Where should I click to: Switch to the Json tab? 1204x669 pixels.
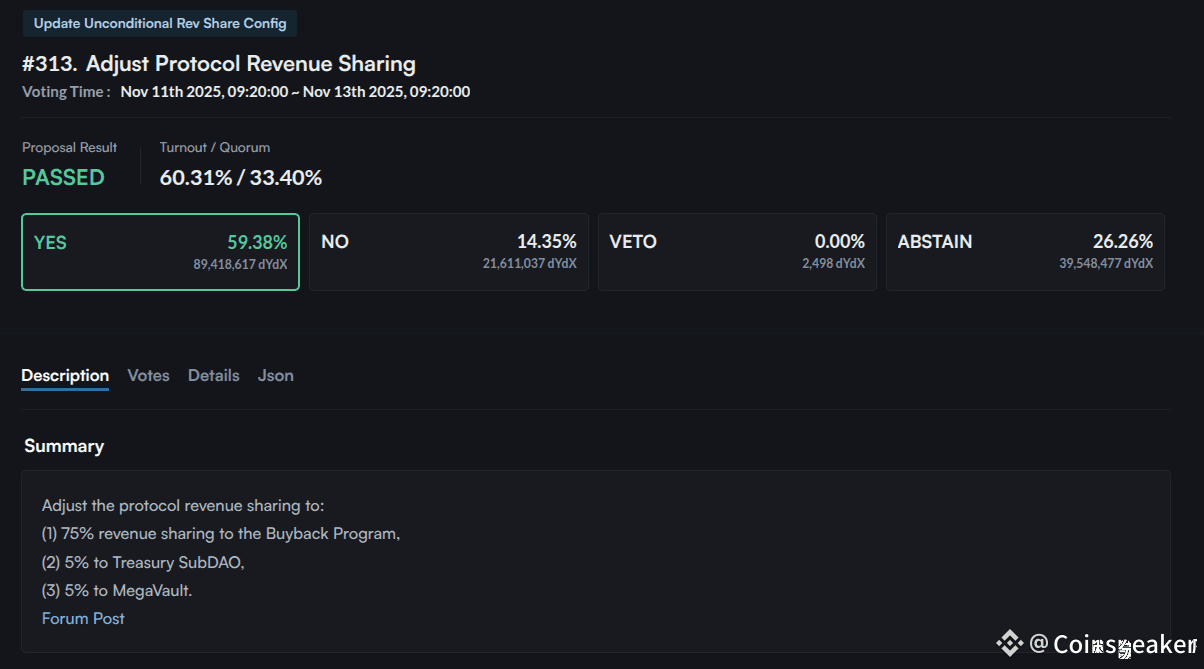coord(276,376)
